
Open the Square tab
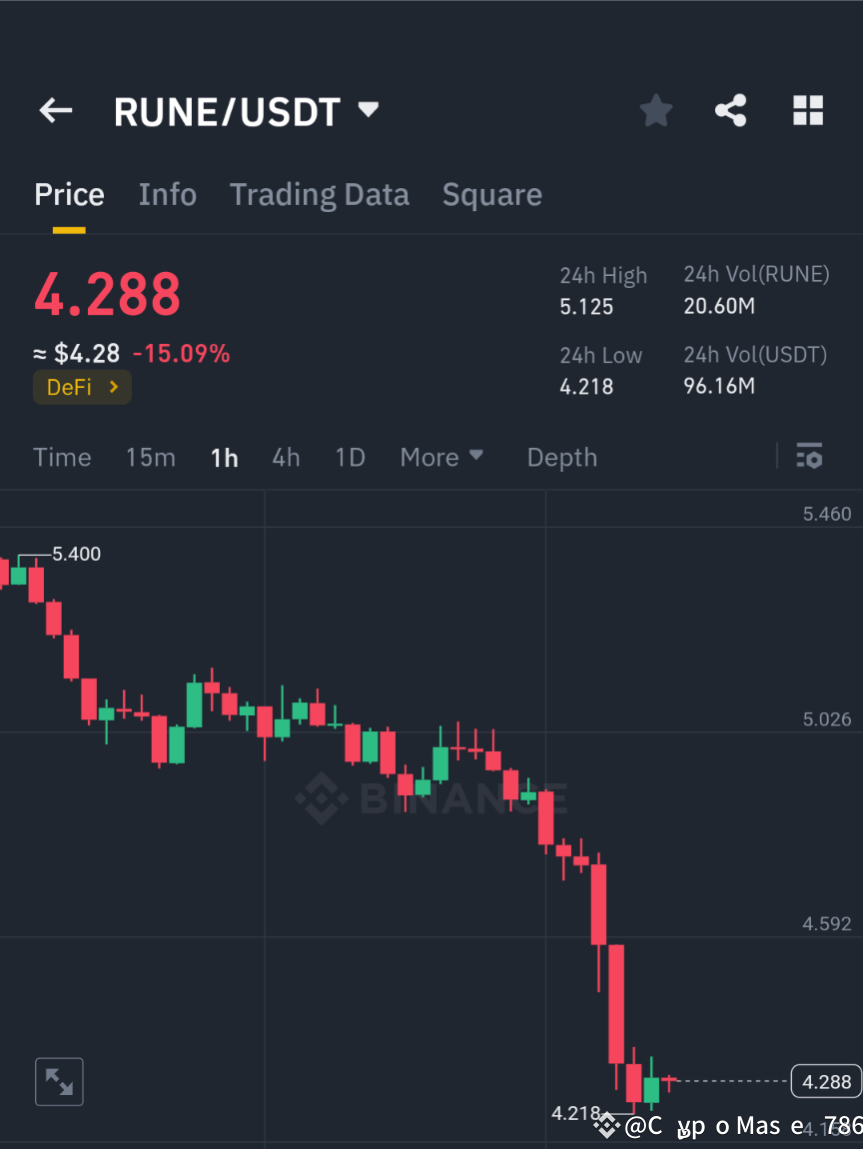click(x=491, y=194)
